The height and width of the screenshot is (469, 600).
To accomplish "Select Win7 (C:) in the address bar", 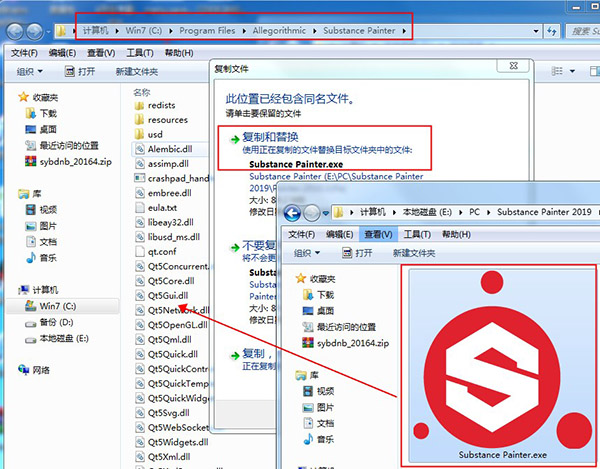I will point(144,30).
